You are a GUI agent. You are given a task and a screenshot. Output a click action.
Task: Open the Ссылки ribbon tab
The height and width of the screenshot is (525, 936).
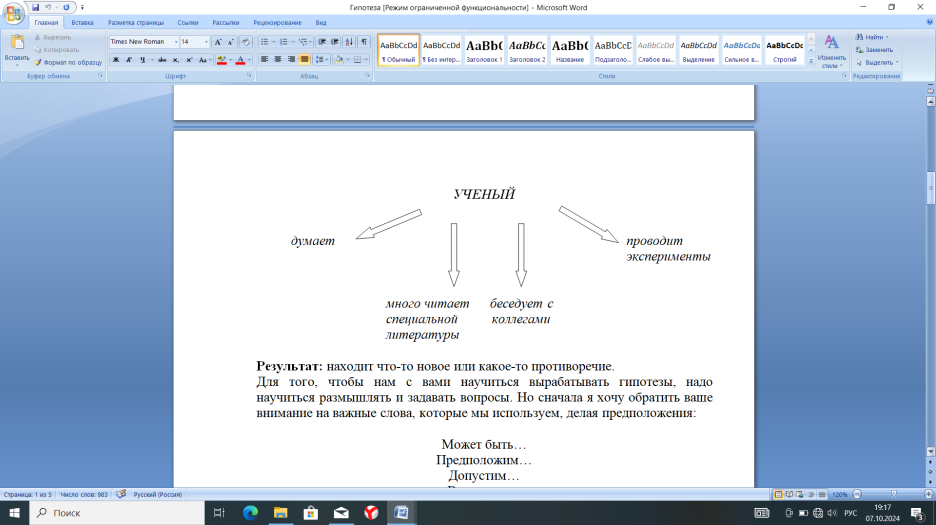[187, 23]
